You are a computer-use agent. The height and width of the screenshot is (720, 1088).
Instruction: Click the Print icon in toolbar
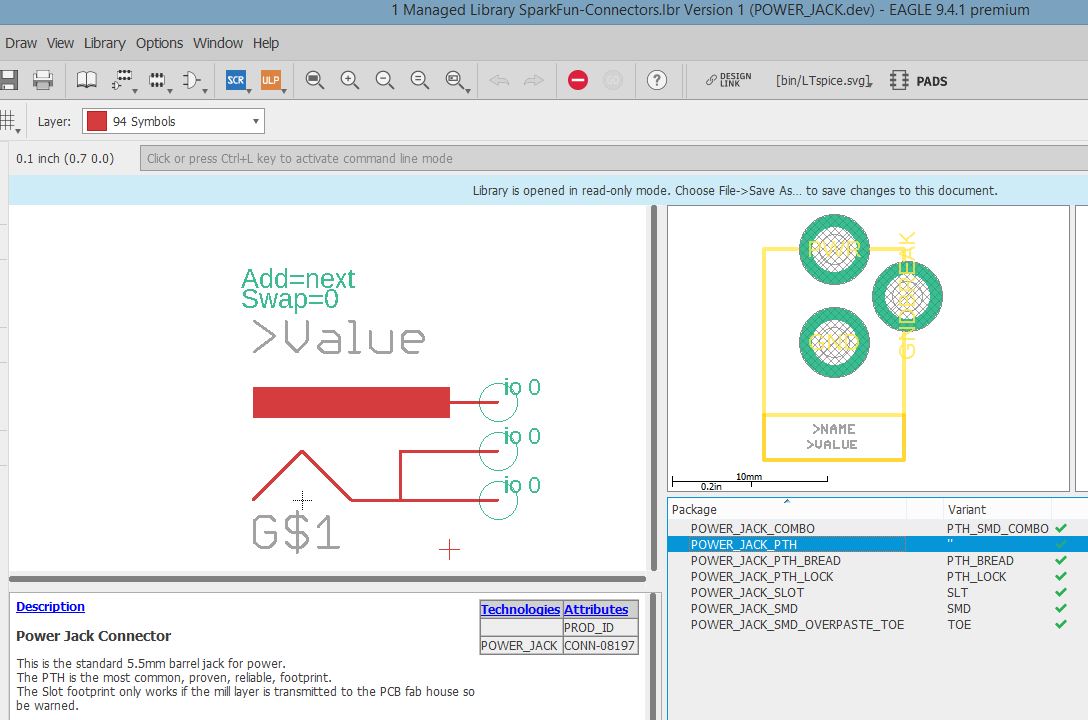tap(43, 80)
